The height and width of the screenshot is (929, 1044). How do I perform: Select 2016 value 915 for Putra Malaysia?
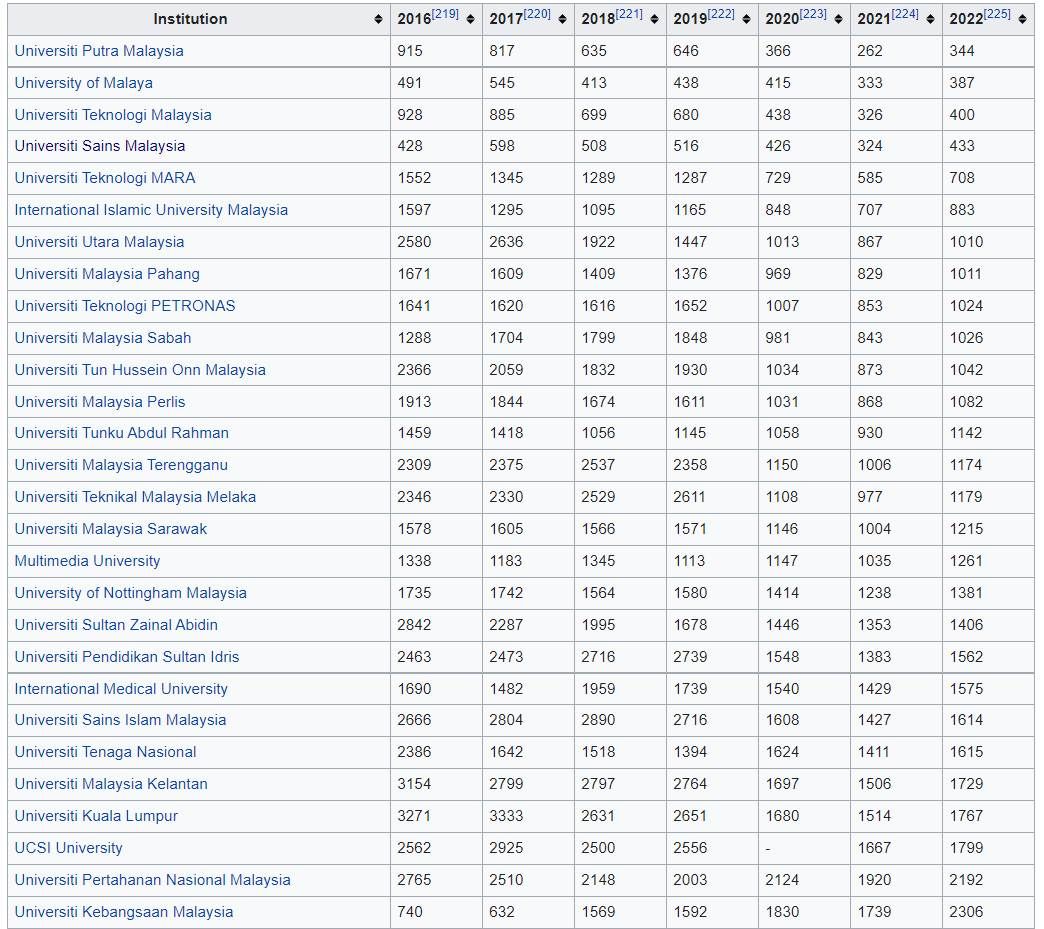pos(409,51)
